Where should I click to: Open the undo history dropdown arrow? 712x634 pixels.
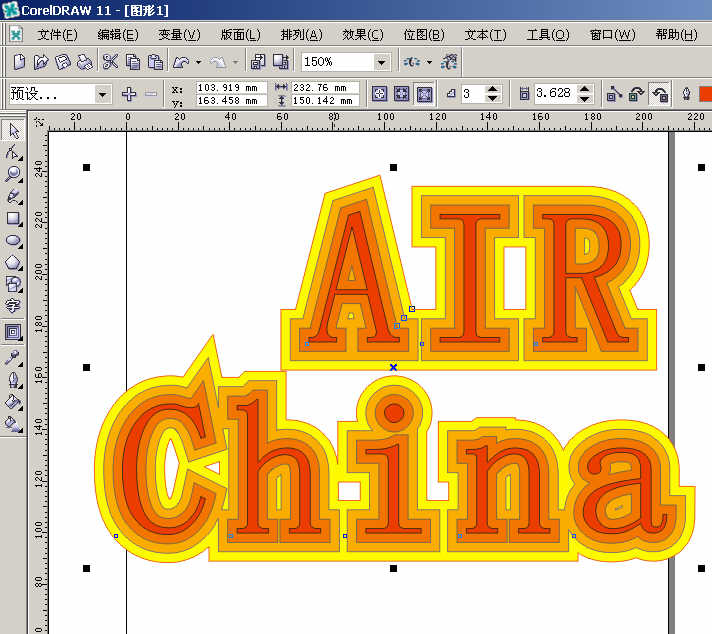click(198, 62)
